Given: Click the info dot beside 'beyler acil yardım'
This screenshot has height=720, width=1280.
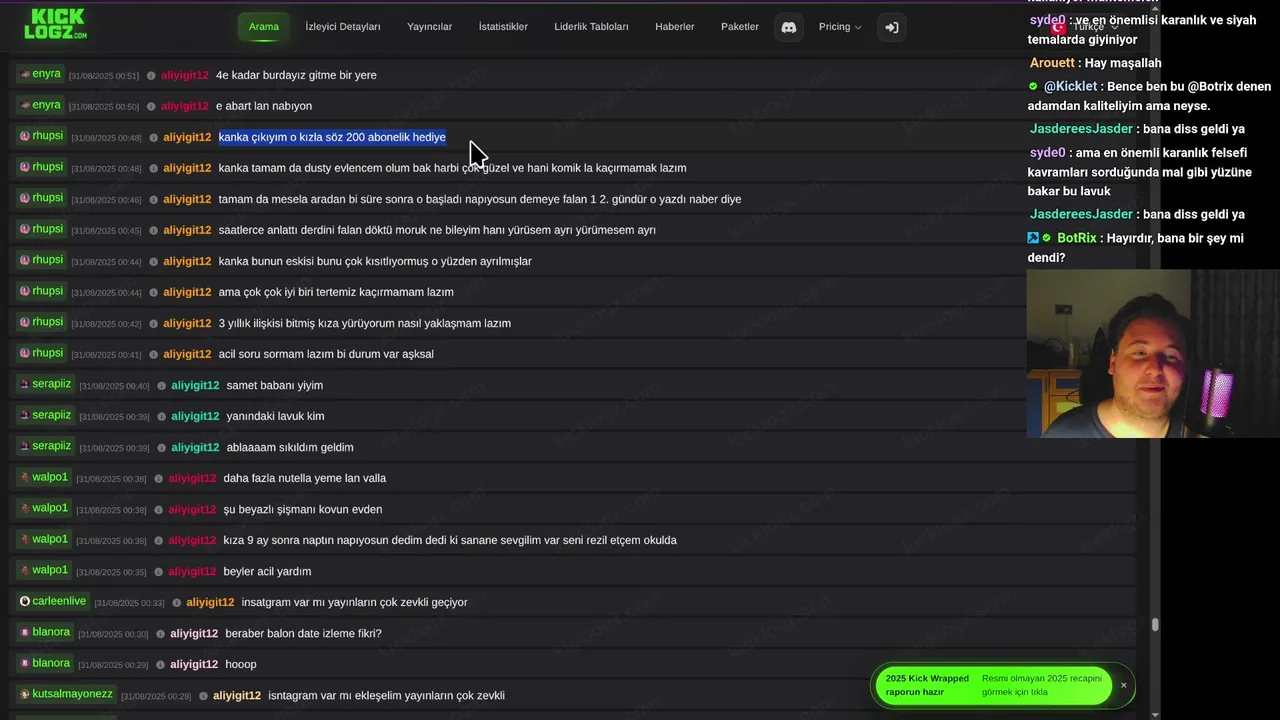Looking at the screenshot, I should [158, 571].
